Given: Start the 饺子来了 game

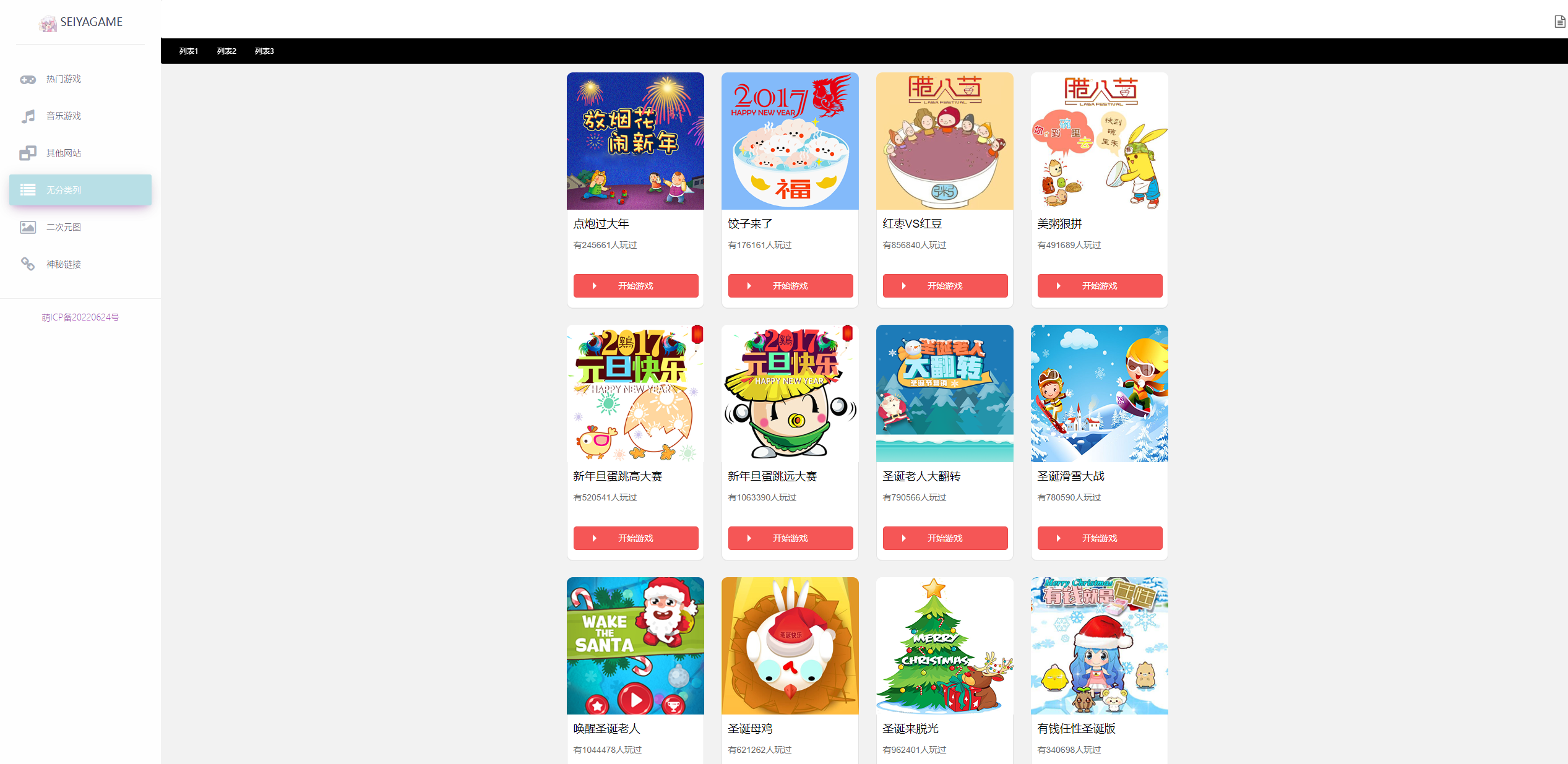Looking at the screenshot, I should [790, 286].
